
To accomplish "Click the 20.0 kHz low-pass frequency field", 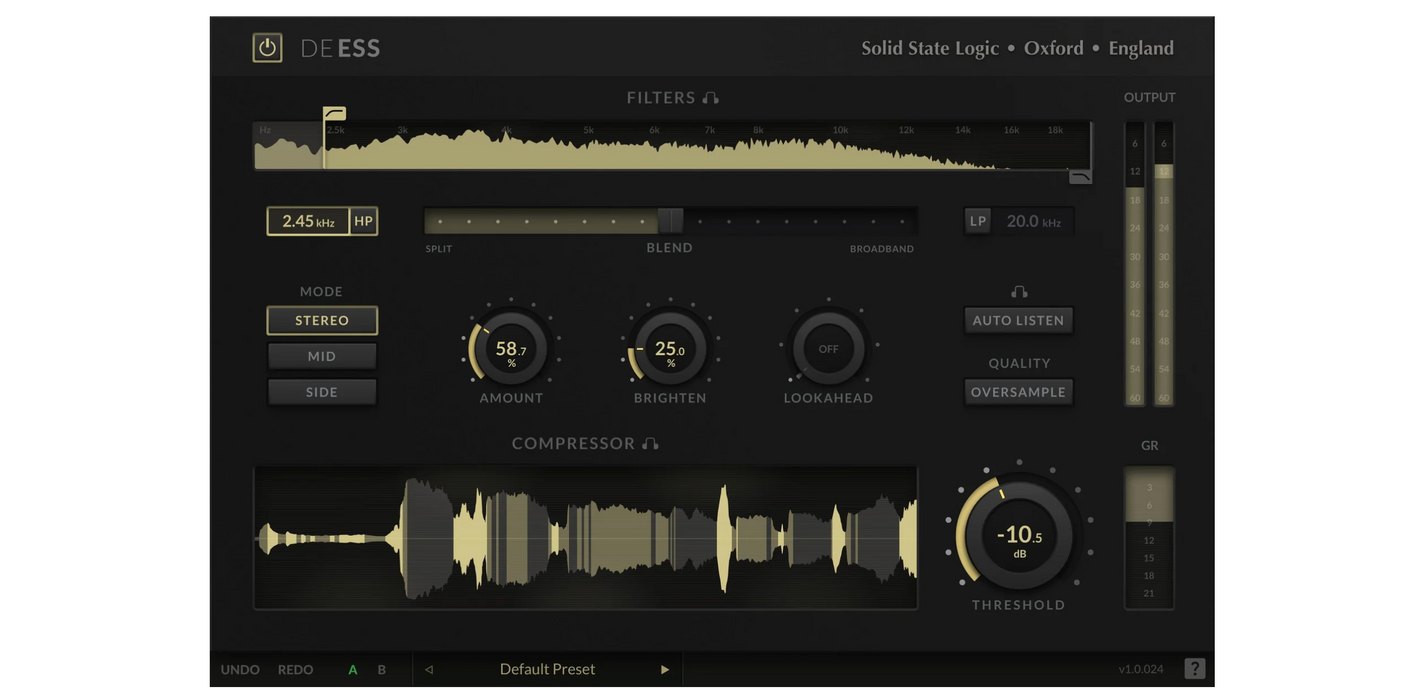I will click(1033, 221).
